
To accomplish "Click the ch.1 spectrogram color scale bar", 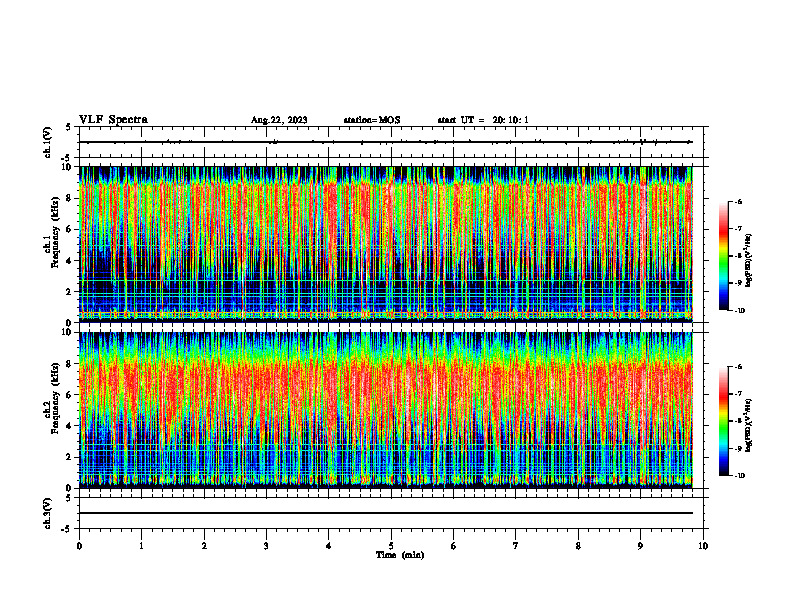I will point(723,256).
